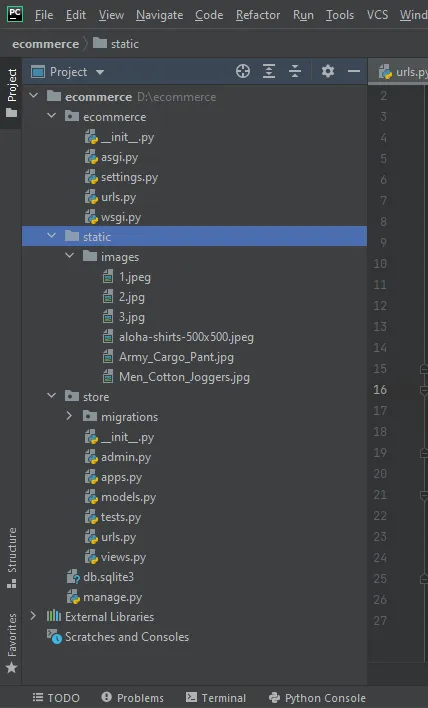428x708 pixels.
Task: Click the static folder icon in breadcrumb
Action: coord(100,43)
